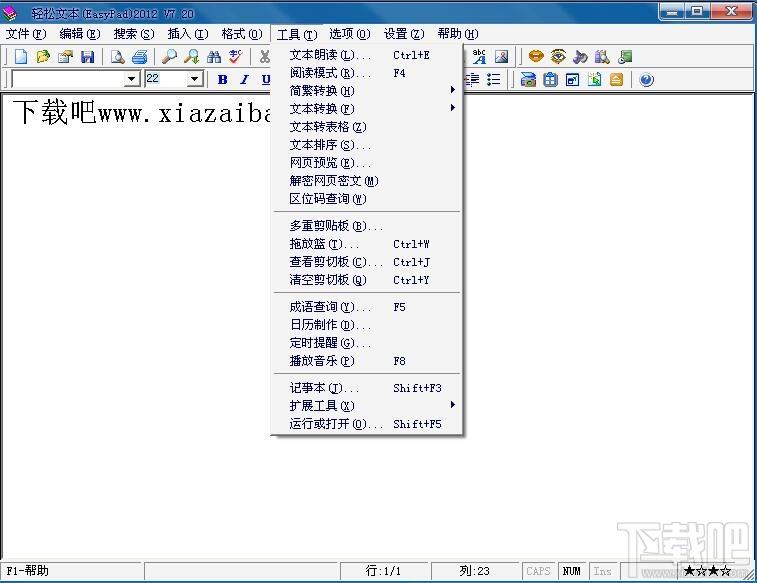Screen dimensions: 757x583
Task: Open 成语查询 from the menu
Action: [x=367, y=306]
